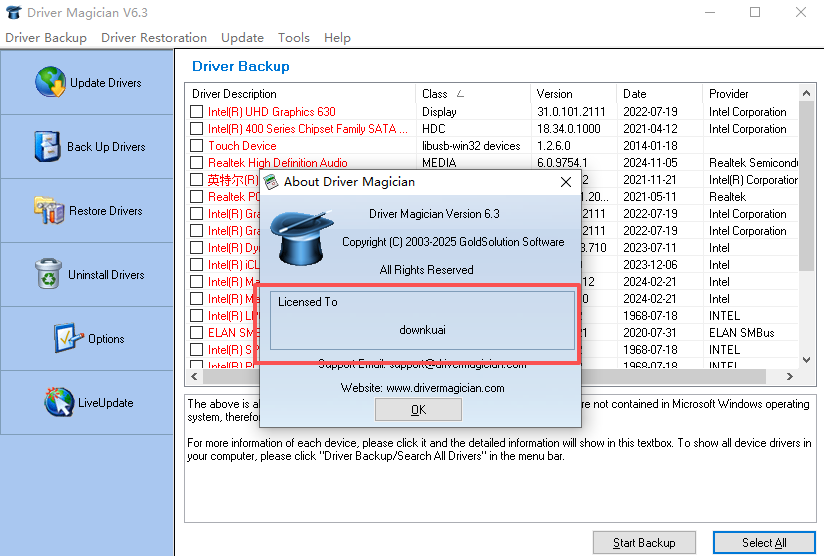This screenshot has height=556, width=824.
Task: Open the Options sidebar icon
Action: click(x=68, y=338)
